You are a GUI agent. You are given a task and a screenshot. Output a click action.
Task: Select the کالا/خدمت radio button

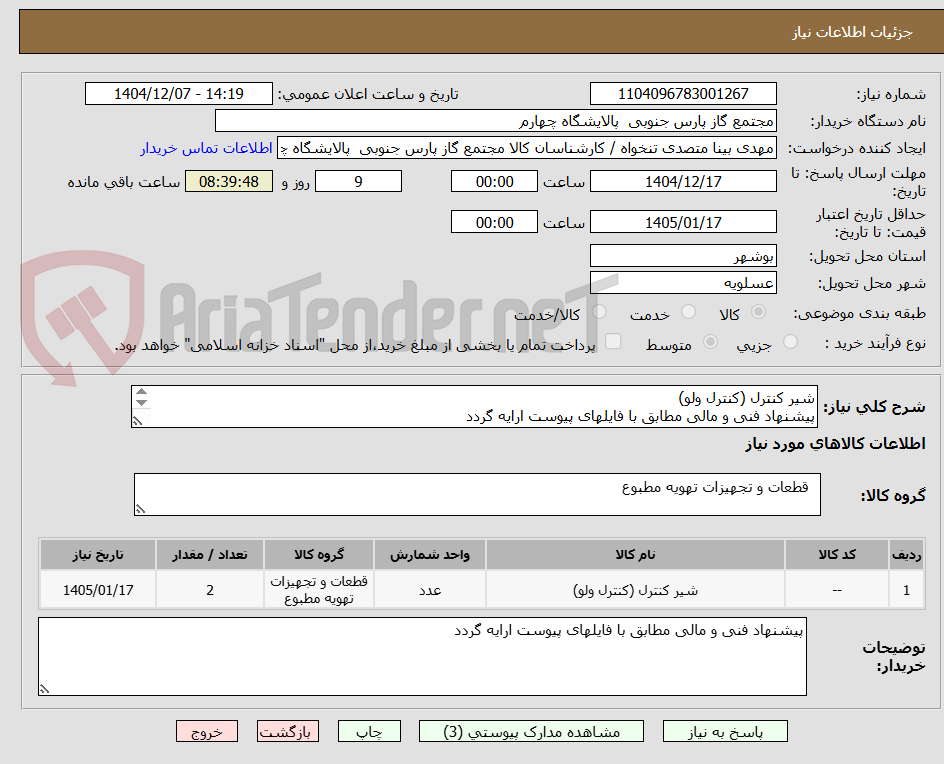(x=599, y=312)
